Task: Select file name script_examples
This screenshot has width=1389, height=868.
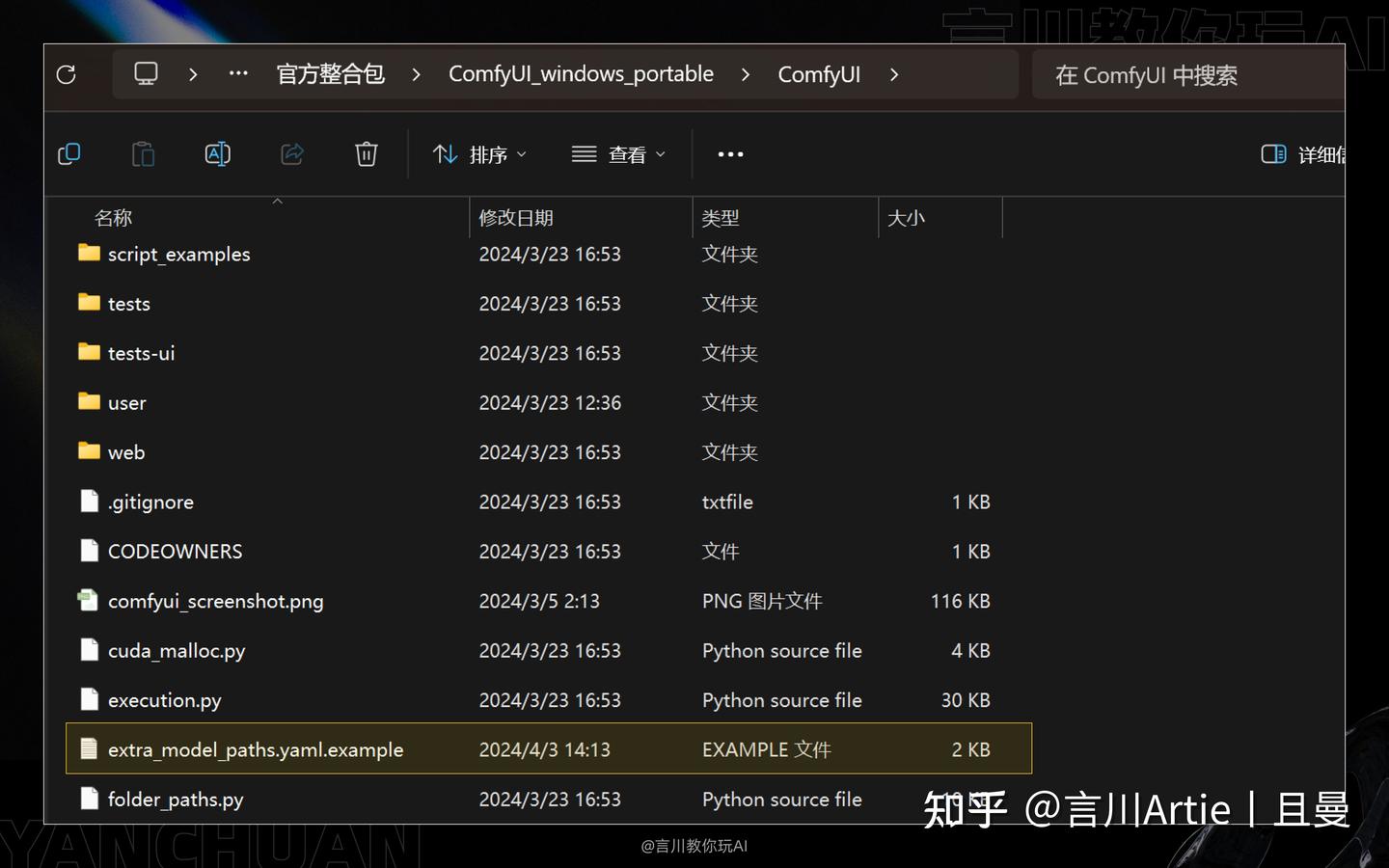Action: pyautogui.click(x=179, y=255)
